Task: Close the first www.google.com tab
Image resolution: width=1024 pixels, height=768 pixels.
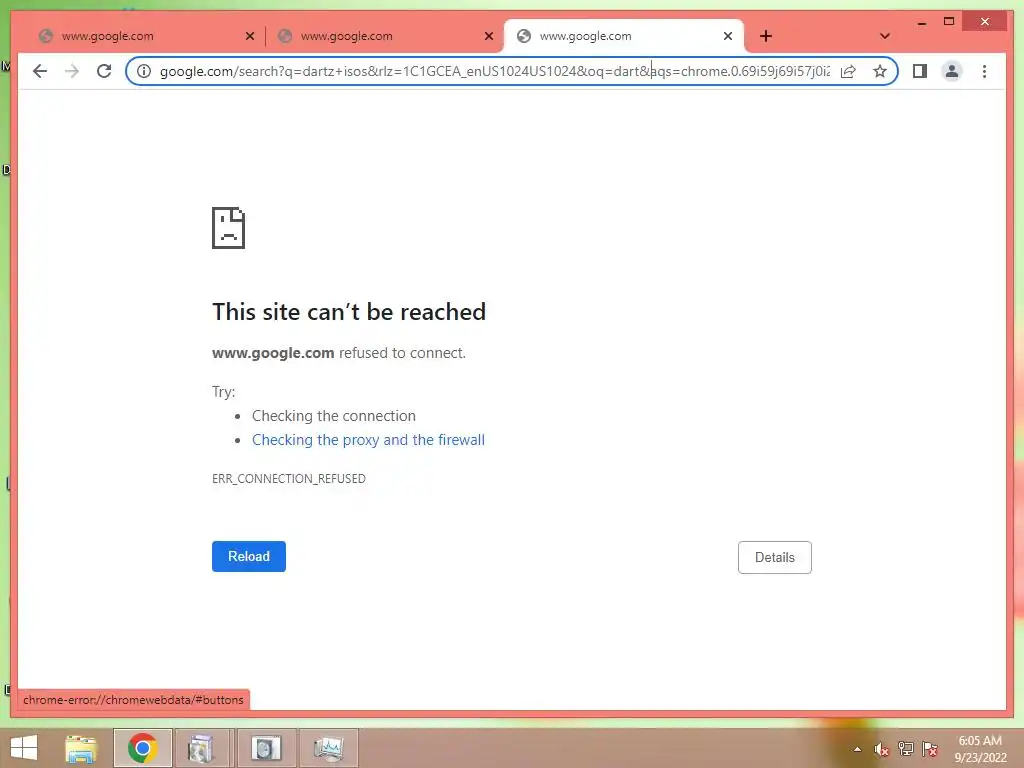Action: click(249, 36)
